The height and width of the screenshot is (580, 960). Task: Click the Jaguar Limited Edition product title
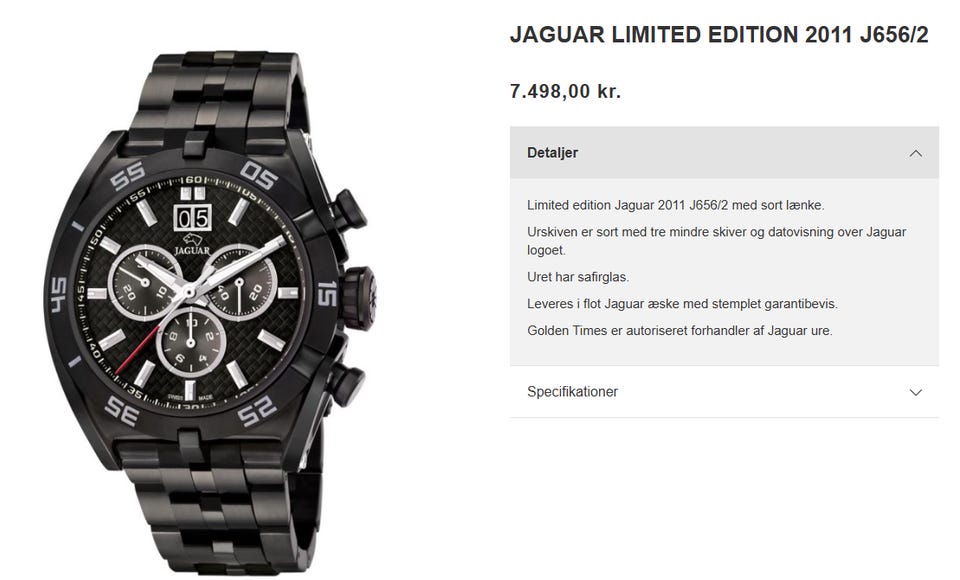tap(719, 35)
